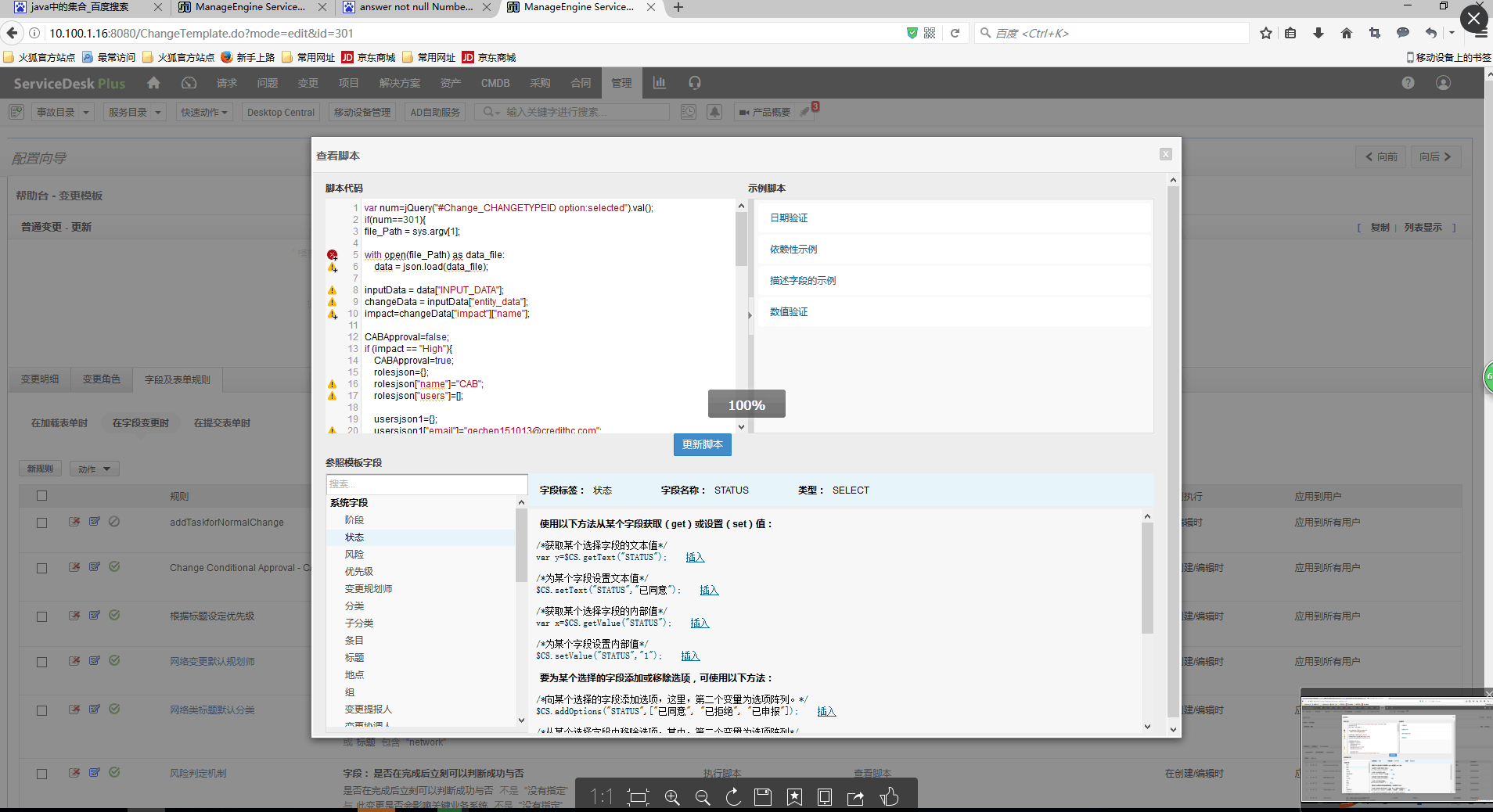The width and height of the screenshot is (1493, 812).
Task: Open the 请求 menu
Action: 227,83
